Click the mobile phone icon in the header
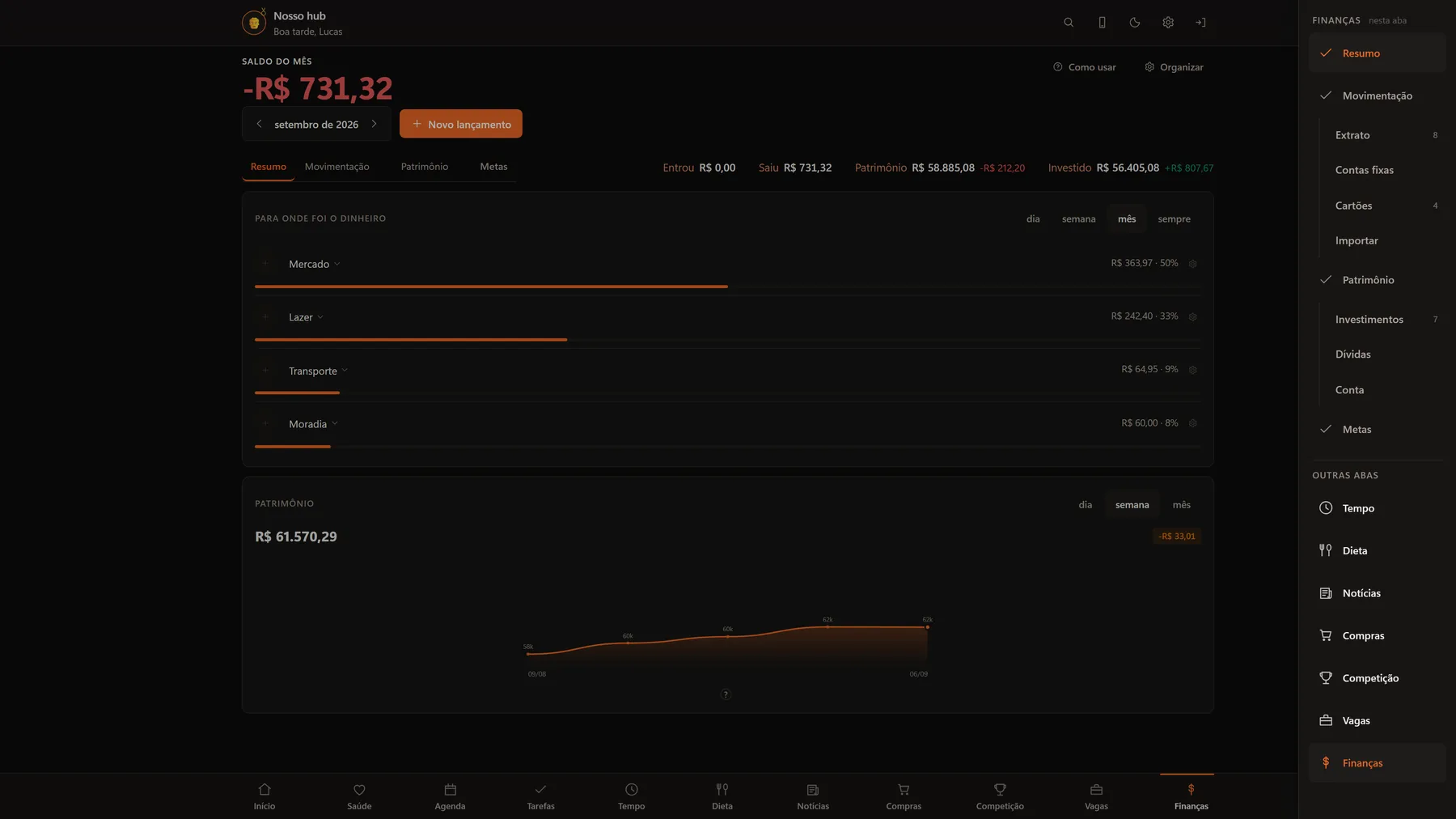 [x=1102, y=23]
